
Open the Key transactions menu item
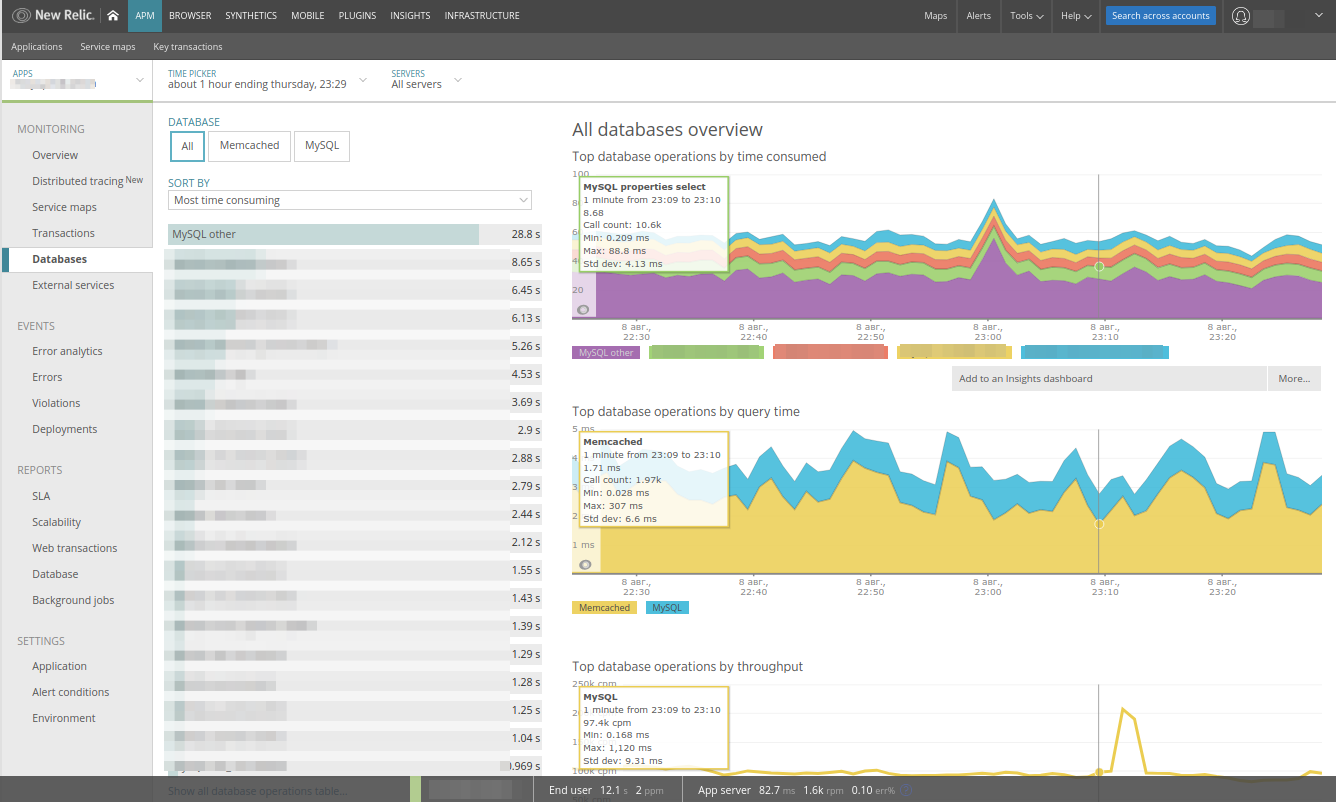(x=187, y=46)
